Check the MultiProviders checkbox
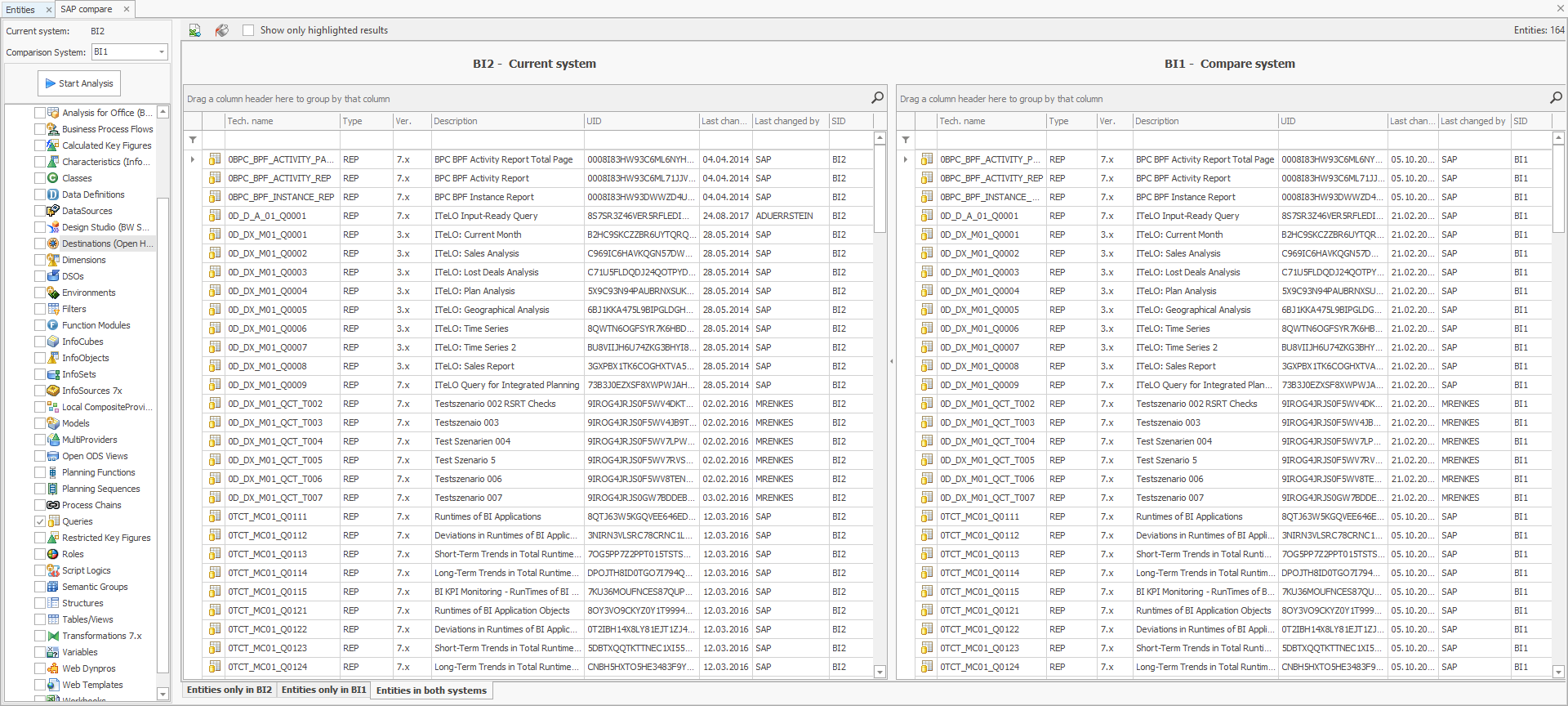Viewport: 1568px width, 706px height. [x=40, y=440]
